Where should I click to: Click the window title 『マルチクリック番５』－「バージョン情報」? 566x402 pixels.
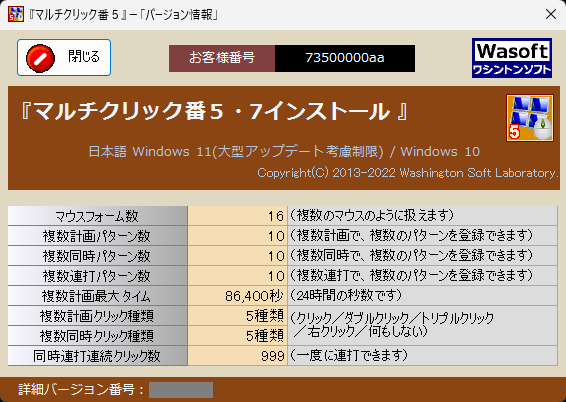pyautogui.click(x=123, y=15)
